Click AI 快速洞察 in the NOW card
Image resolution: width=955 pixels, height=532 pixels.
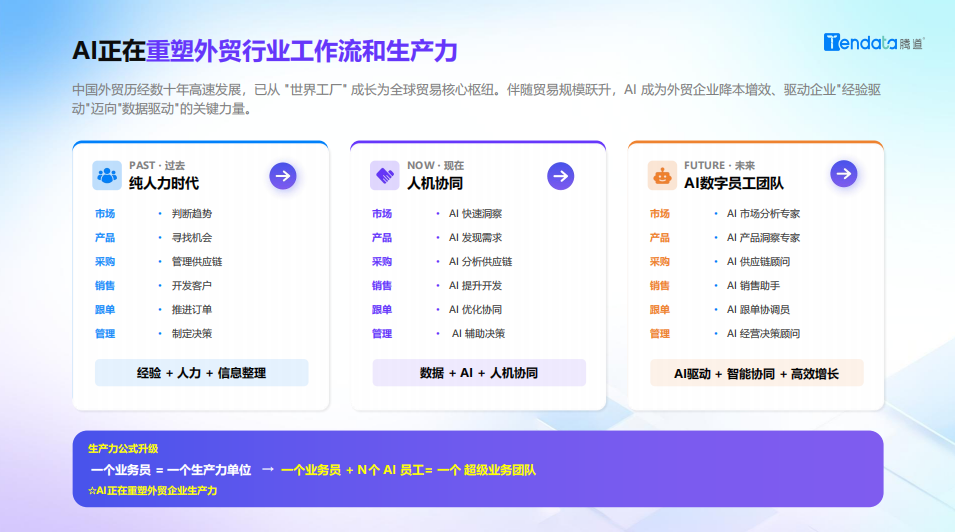click(476, 214)
